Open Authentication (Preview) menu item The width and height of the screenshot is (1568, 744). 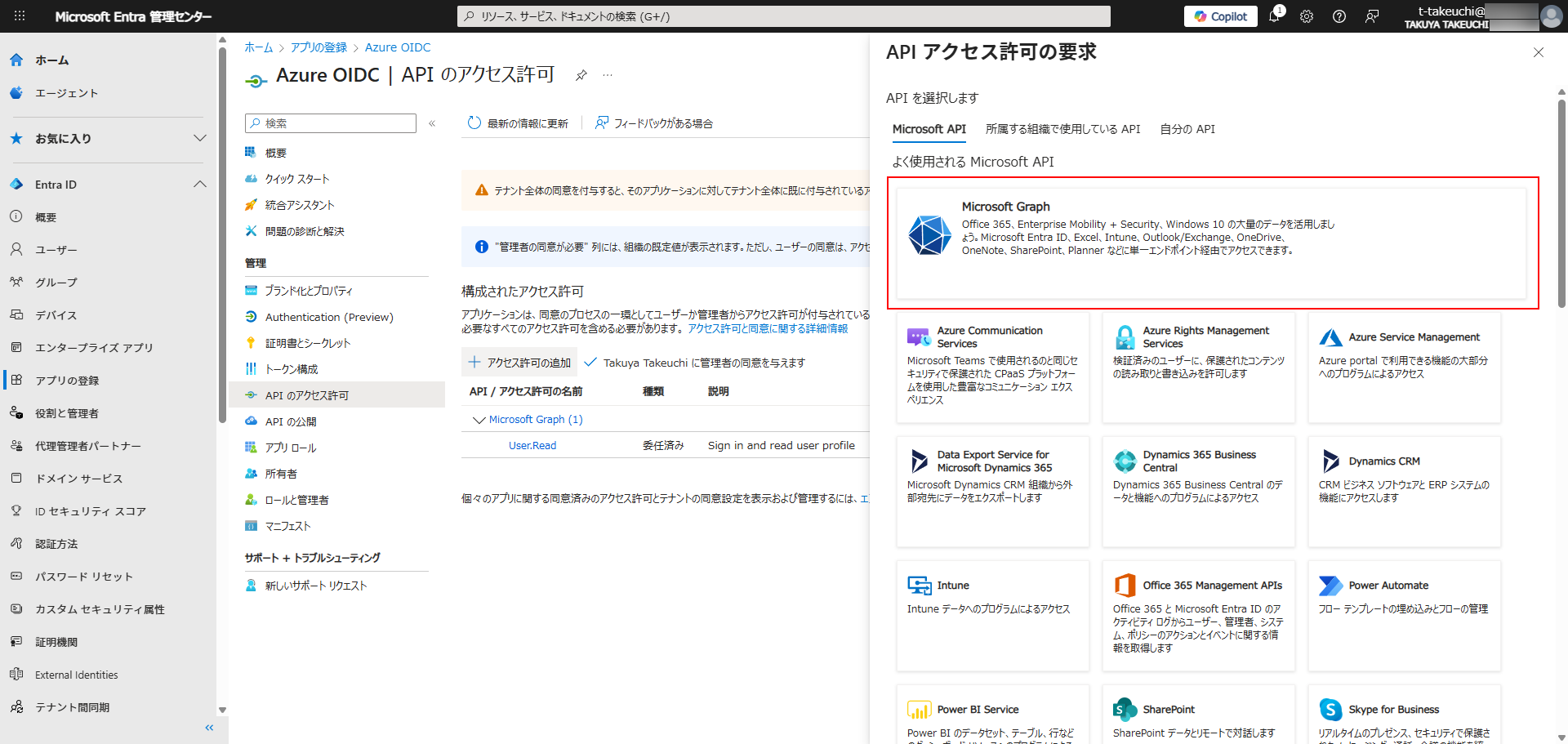[x=329, y=317]
